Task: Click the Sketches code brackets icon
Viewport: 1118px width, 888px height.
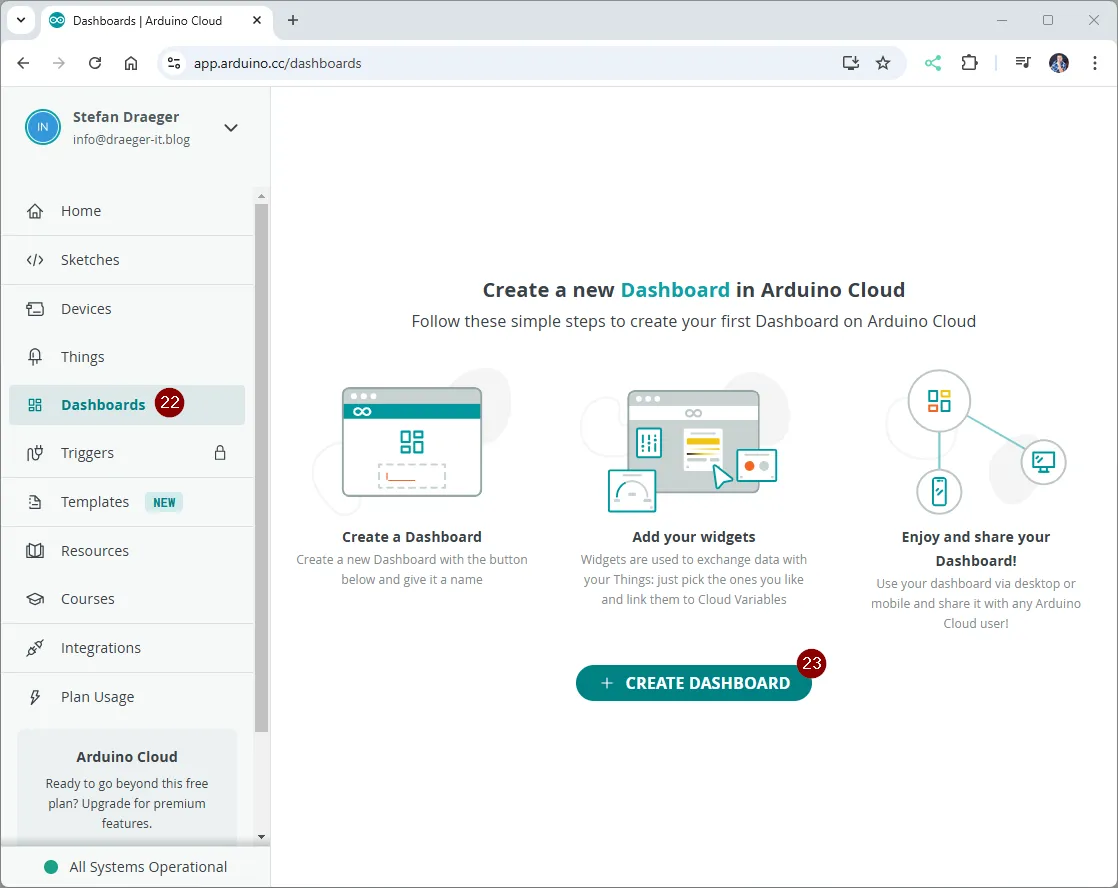Action: [35, 260]
